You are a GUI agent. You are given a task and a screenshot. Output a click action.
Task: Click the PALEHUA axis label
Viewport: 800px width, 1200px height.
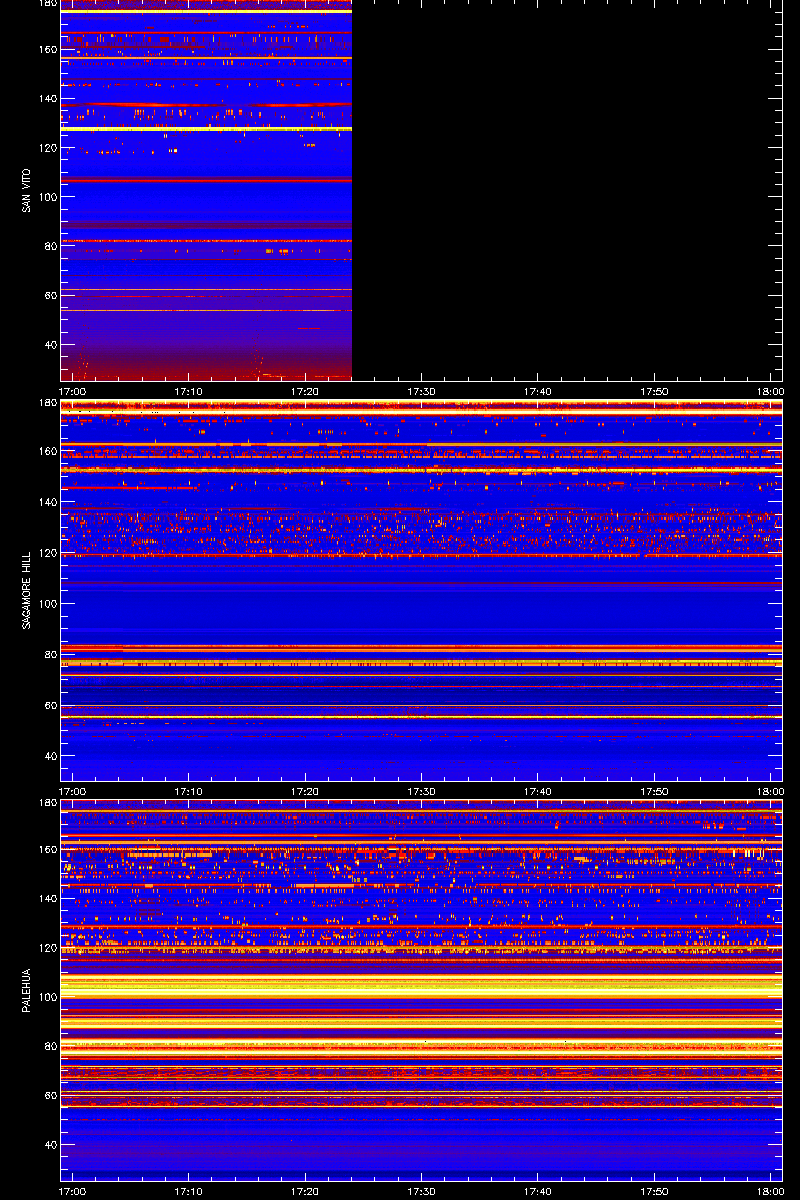coord(27,991)
